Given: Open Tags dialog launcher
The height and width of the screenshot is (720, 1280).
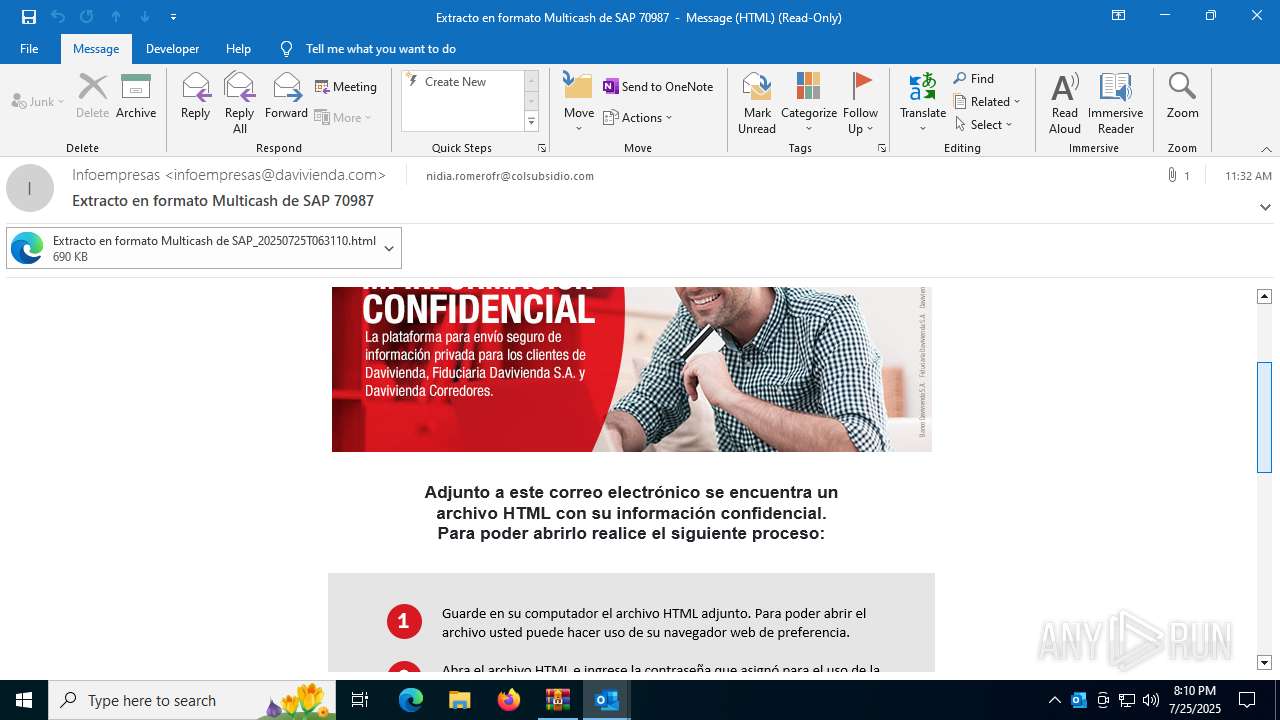Looking at the screenshot, I should coord(882,148).
